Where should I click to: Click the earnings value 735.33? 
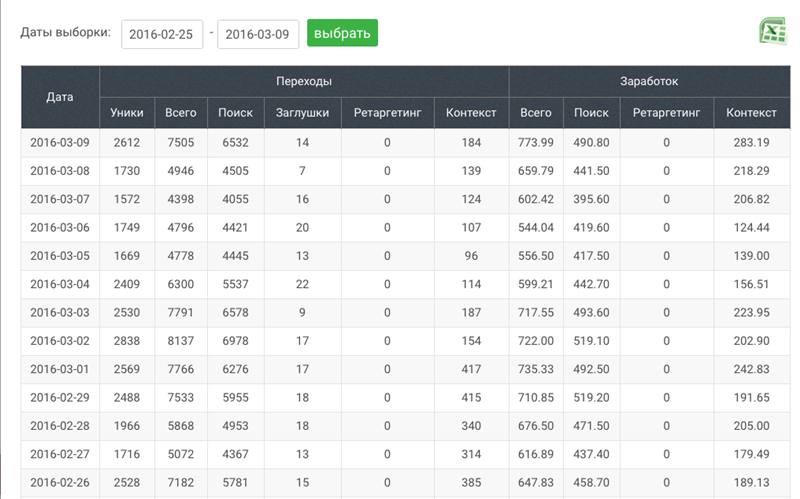[x=536, y=369]
